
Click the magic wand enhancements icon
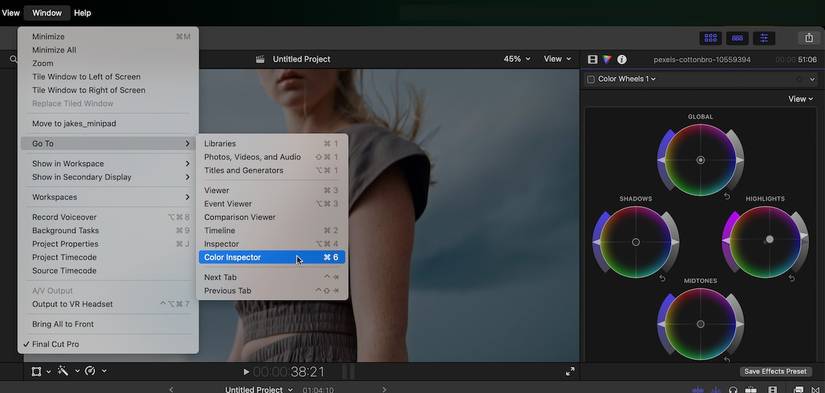tap(63, 371)
